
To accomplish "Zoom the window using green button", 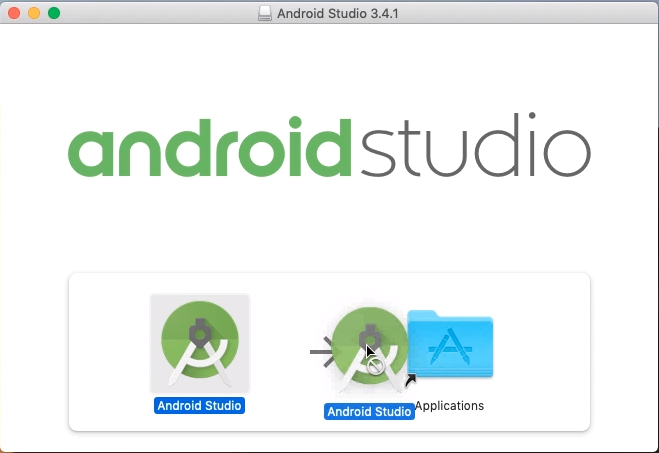I will pyautogui.click(x=54, y=13).
